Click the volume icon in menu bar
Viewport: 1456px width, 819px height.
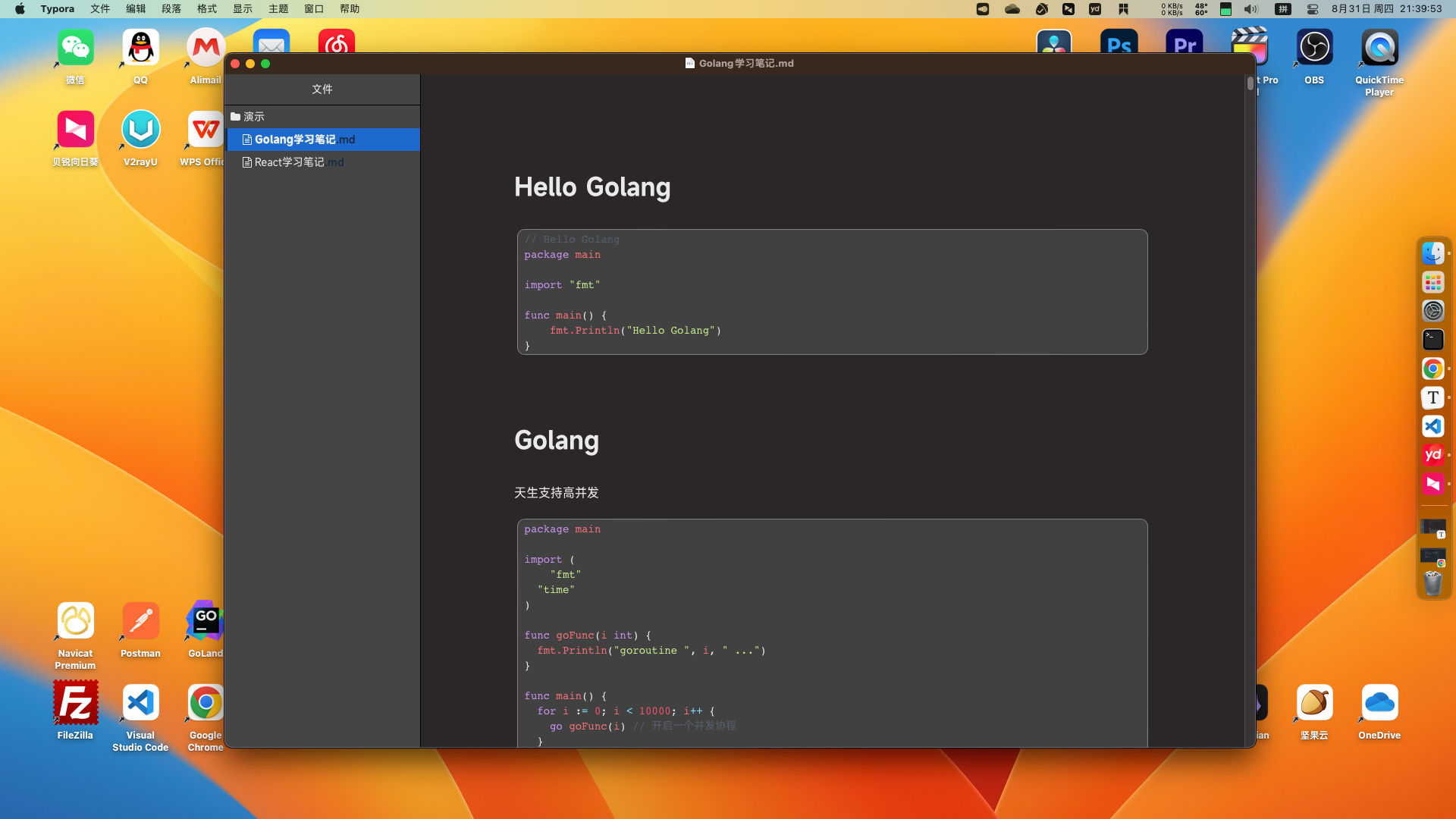(x=1250, y=9)
